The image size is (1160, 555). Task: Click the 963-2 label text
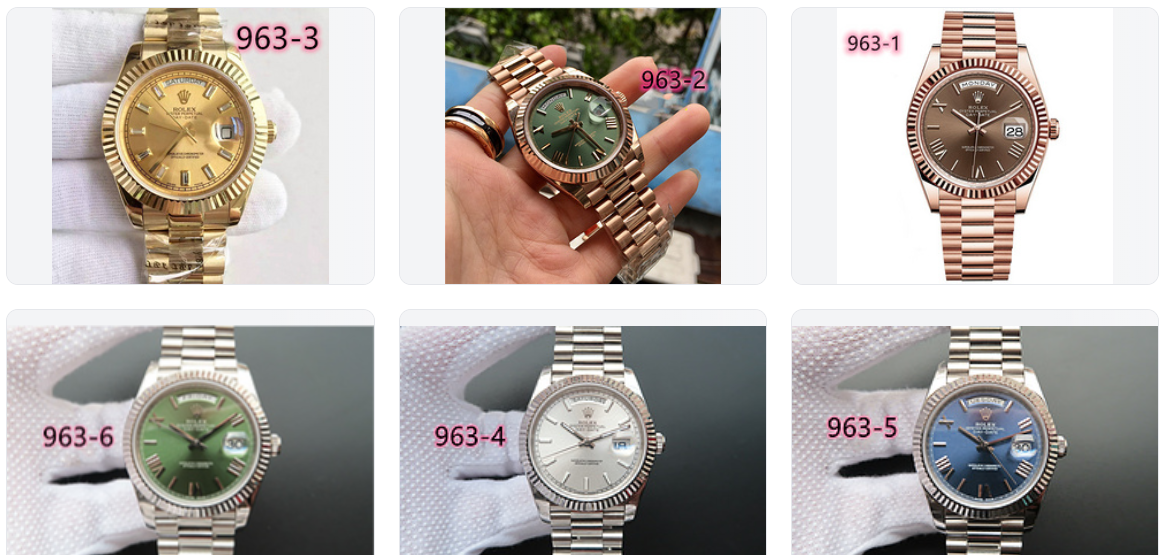click(x=673, y=80)
